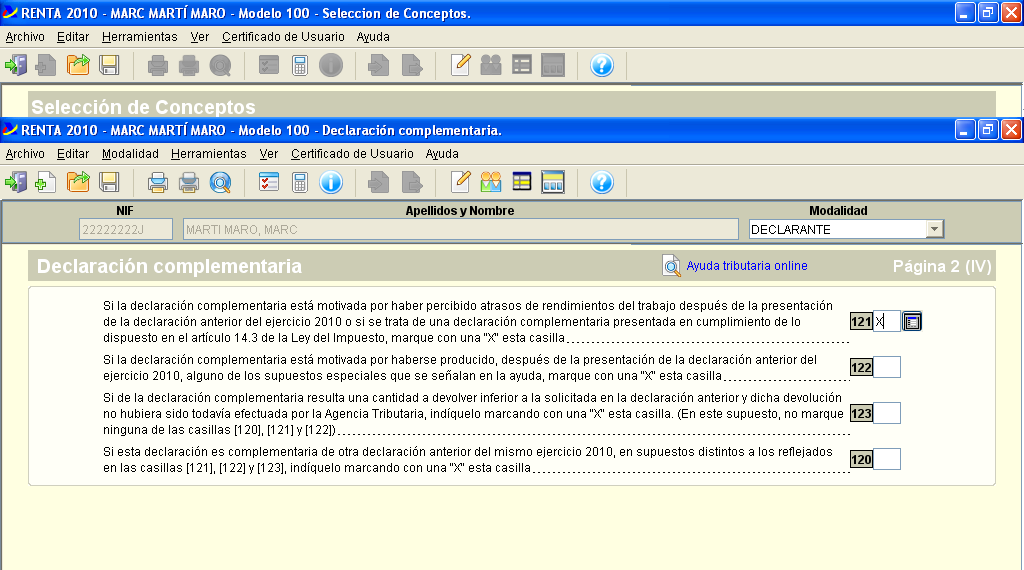Image resolution: width=1024 pixels, height=570 pixels.
Task: Open the Ayuda tributaria online link
Action: coord(746,266)
